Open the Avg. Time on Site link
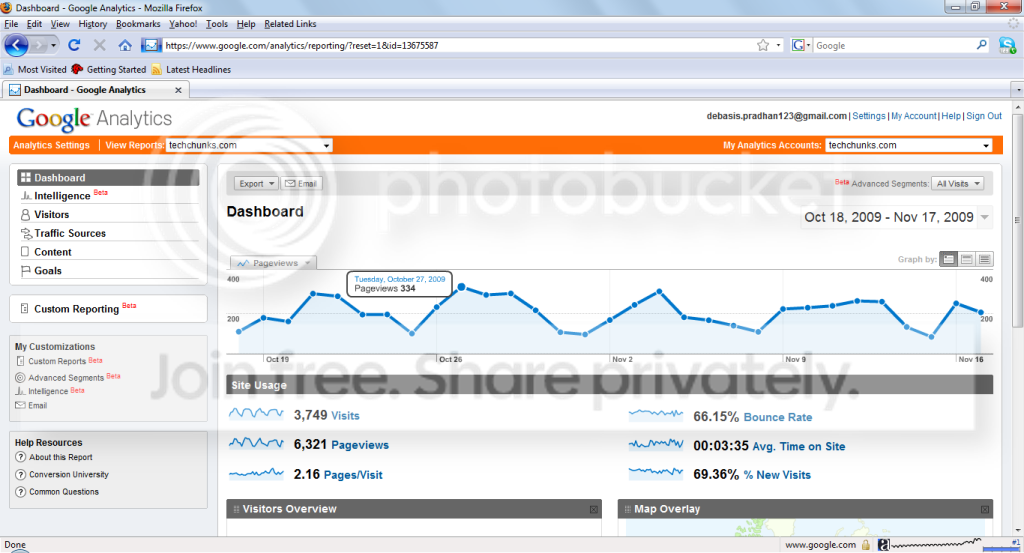 pyautogui.click(x=799, y=447)
